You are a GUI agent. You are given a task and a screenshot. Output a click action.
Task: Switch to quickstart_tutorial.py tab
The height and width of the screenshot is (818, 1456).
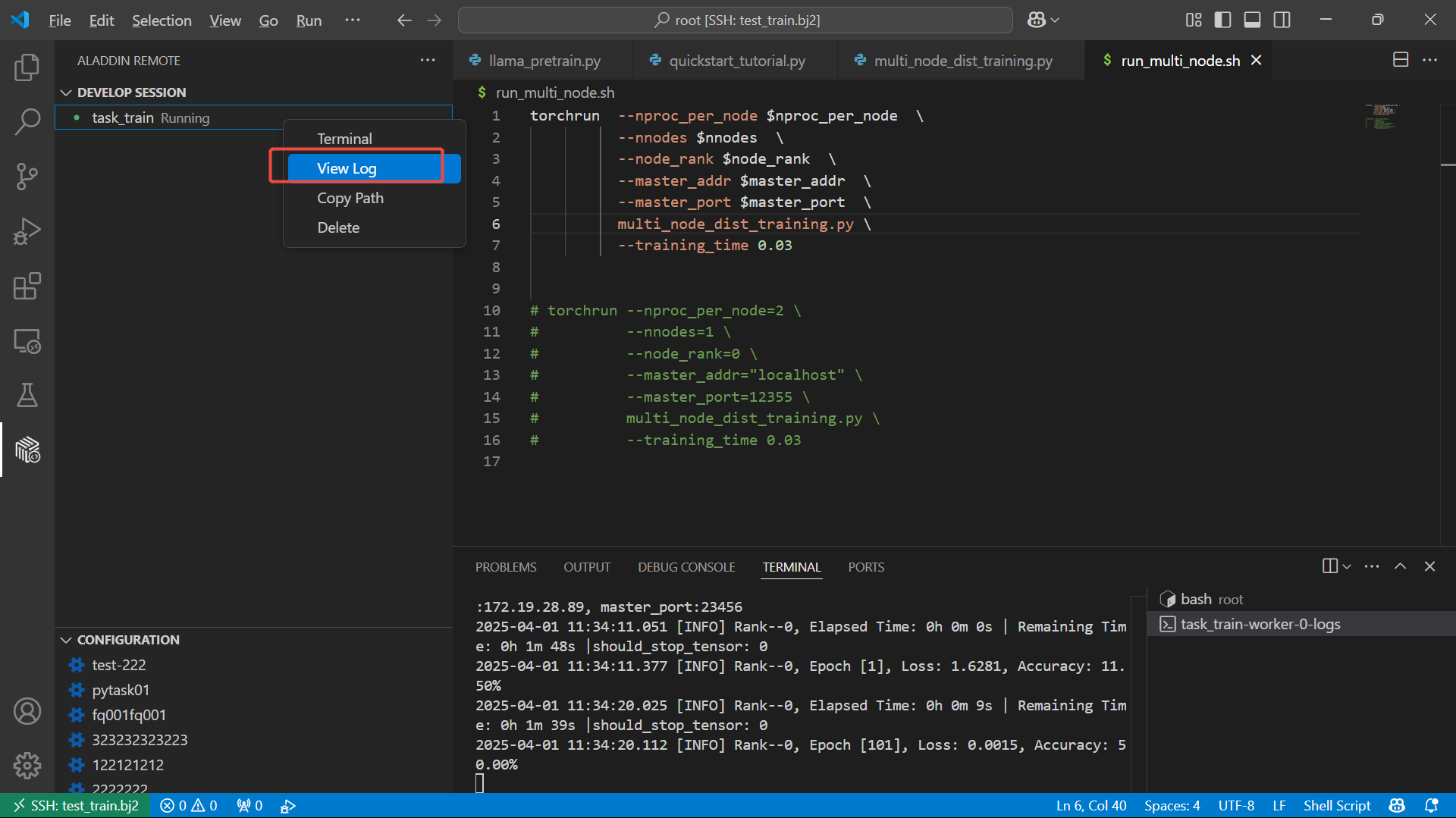click(736, 61)
